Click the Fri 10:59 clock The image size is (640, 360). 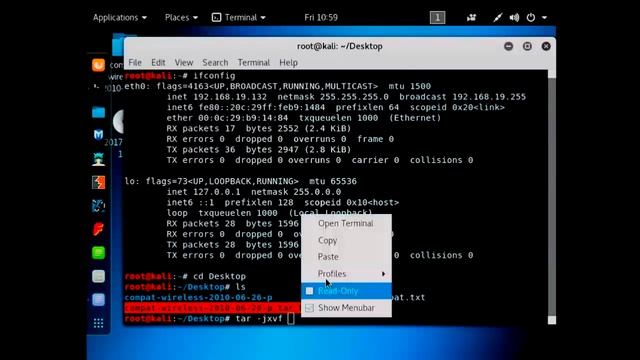(x=321, y=18)
